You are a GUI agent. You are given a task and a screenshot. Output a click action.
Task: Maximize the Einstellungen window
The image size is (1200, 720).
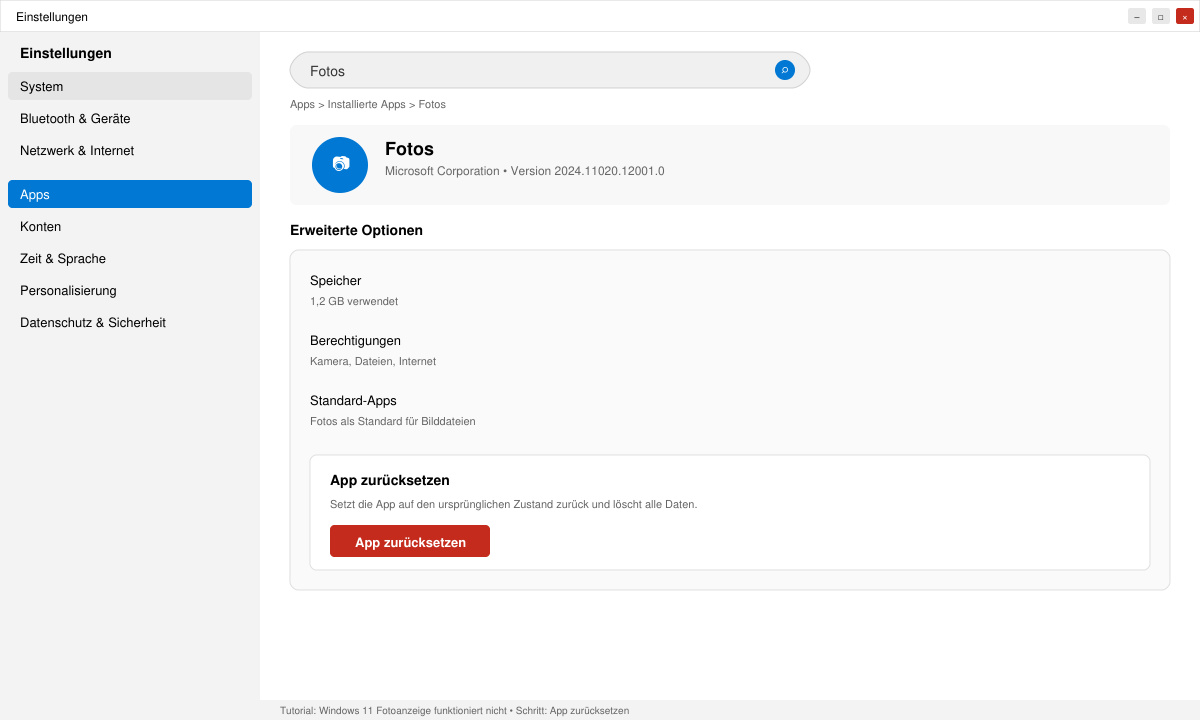(1161, 16)
